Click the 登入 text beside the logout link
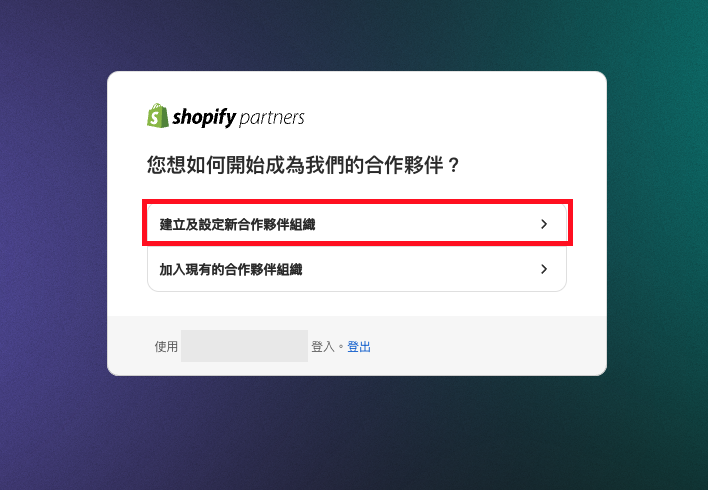Screen dimensions: 708x490 point(323,346)
